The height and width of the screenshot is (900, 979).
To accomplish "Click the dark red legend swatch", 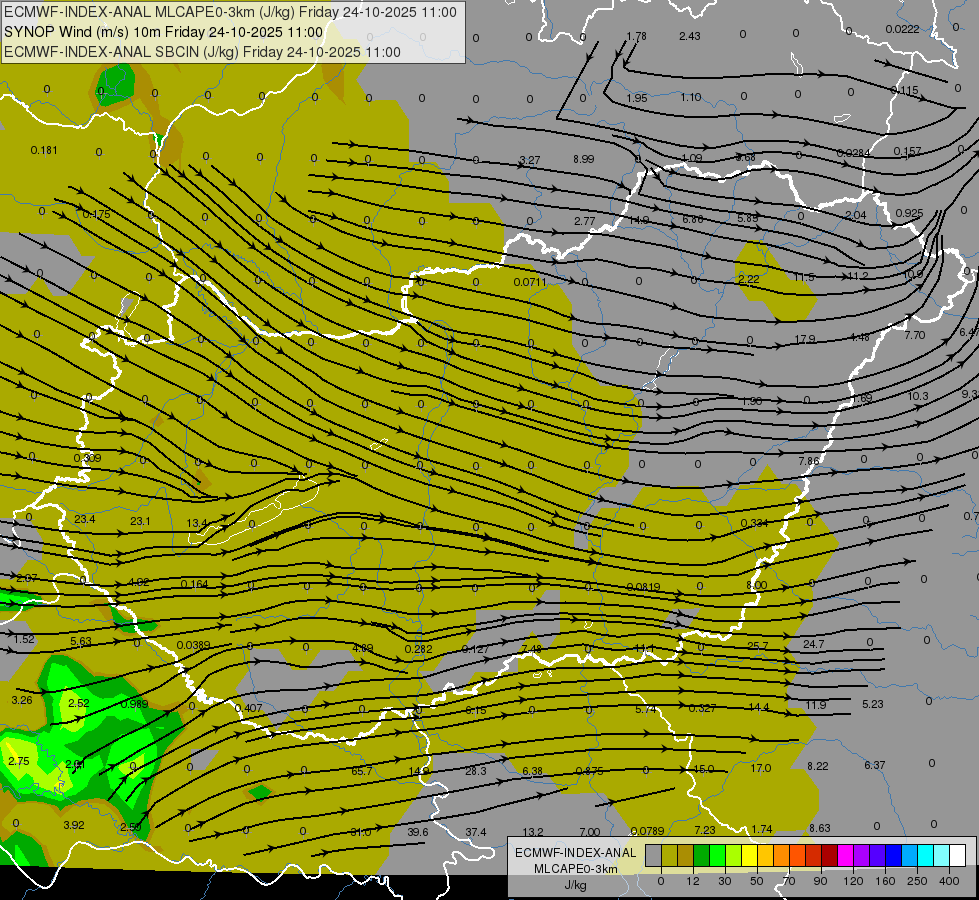I will (830, 855).
